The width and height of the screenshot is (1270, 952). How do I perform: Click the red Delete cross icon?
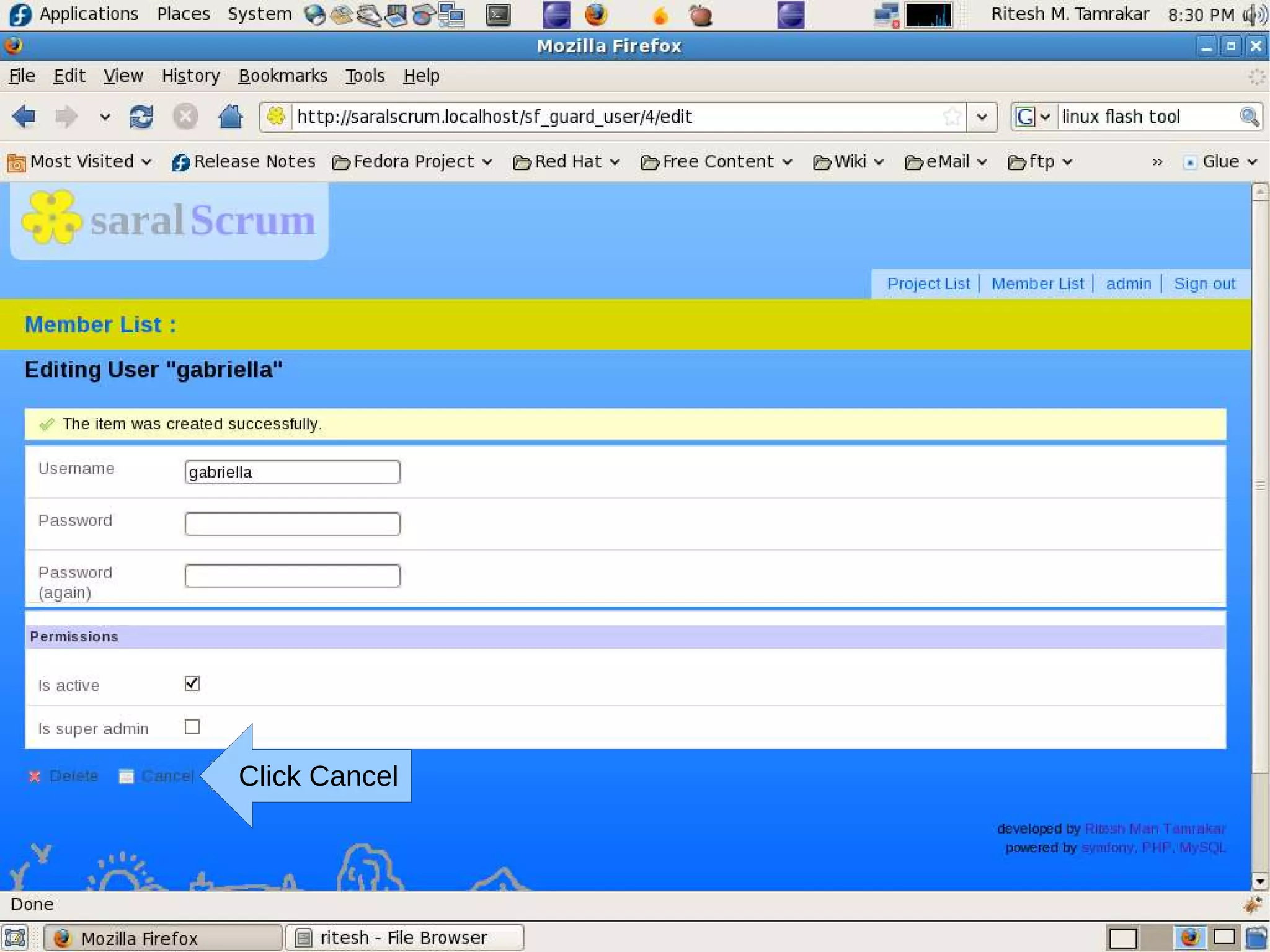35,776
